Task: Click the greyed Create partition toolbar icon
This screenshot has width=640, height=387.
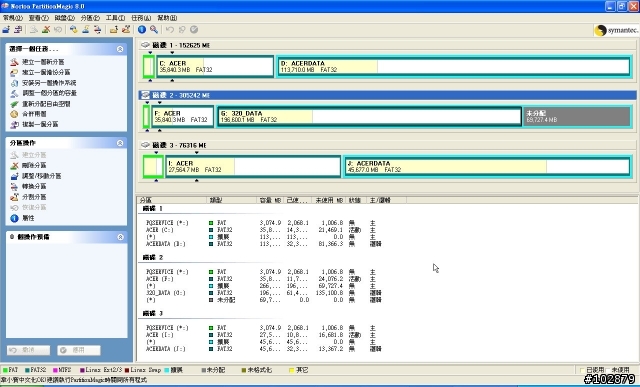Action: [x=34, y=29]
